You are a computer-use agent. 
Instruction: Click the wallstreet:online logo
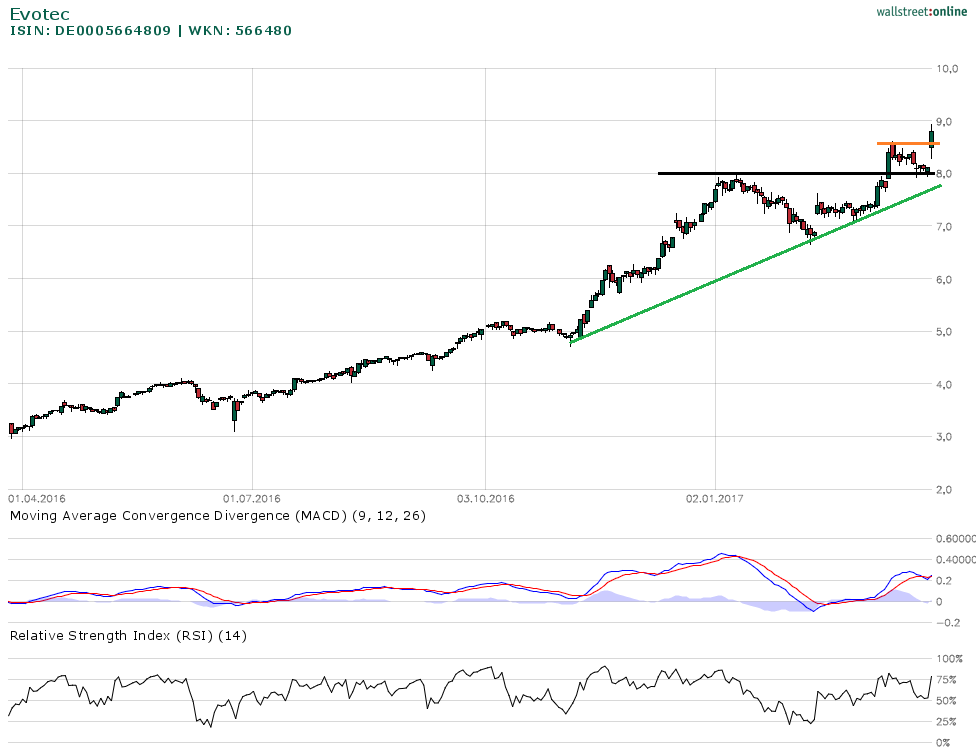(921, 11)
